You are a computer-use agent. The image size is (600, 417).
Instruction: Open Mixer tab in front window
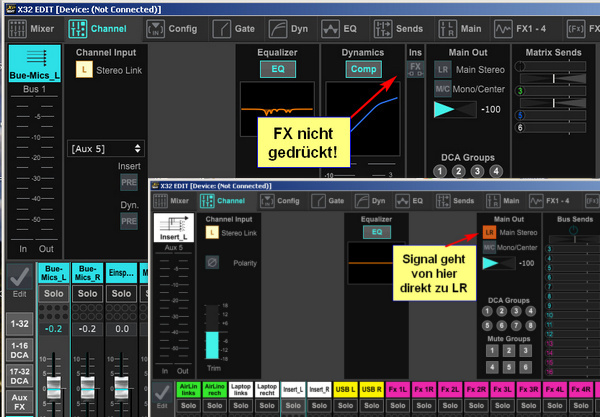tap(171, 201)
